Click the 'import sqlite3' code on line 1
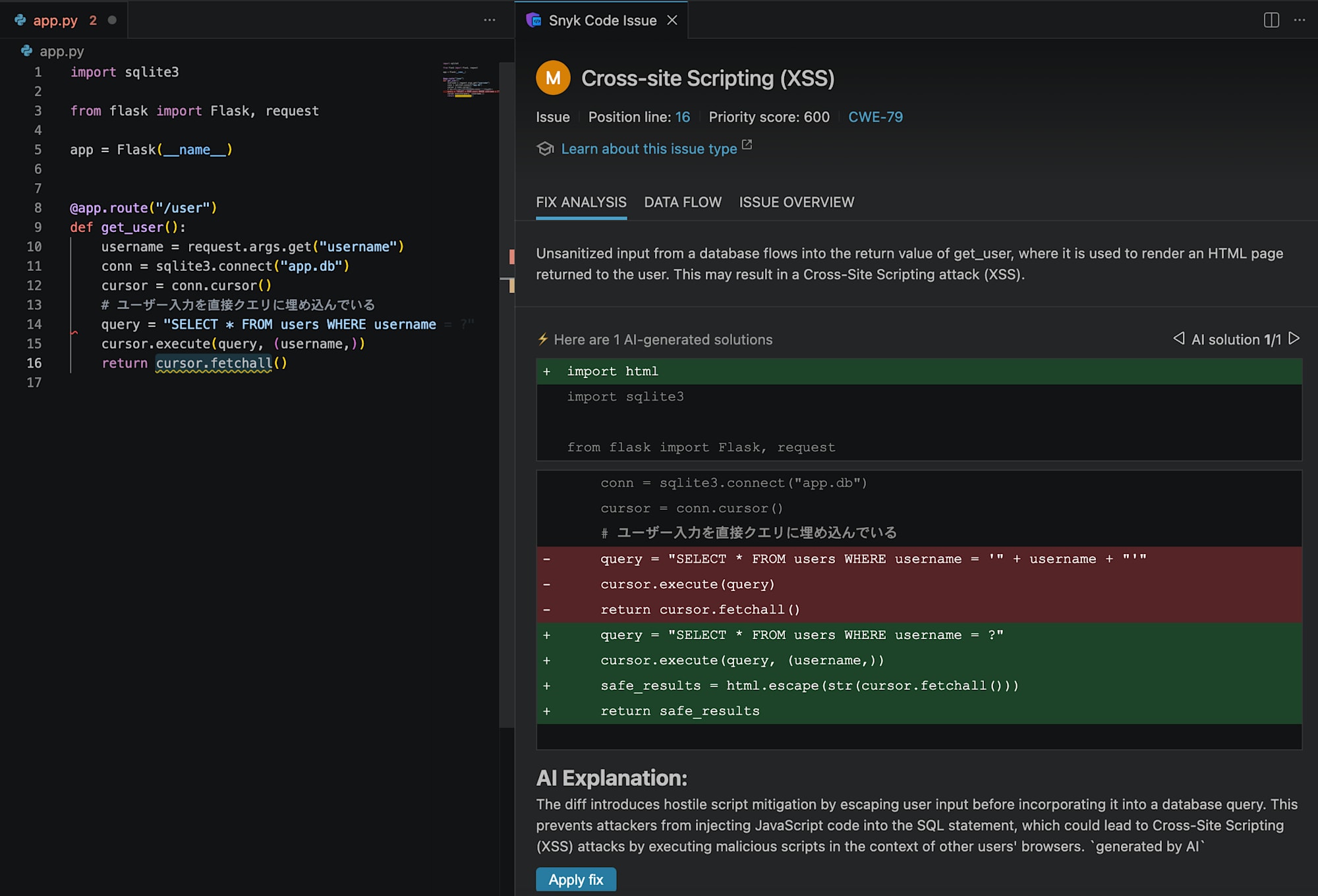The width and height of the screenshot is (1318, 896). [x=125, y=72]
